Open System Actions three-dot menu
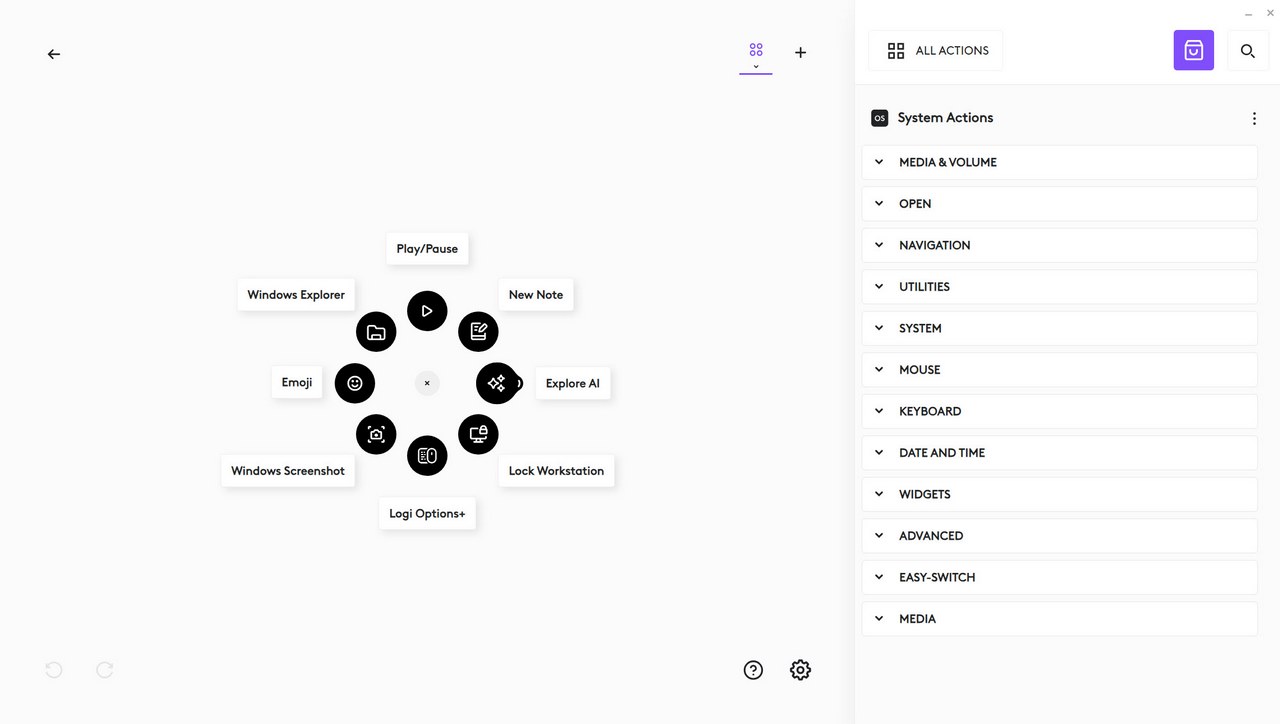The width and height of the screenshot is (1280, 724). click(1254, 118)
